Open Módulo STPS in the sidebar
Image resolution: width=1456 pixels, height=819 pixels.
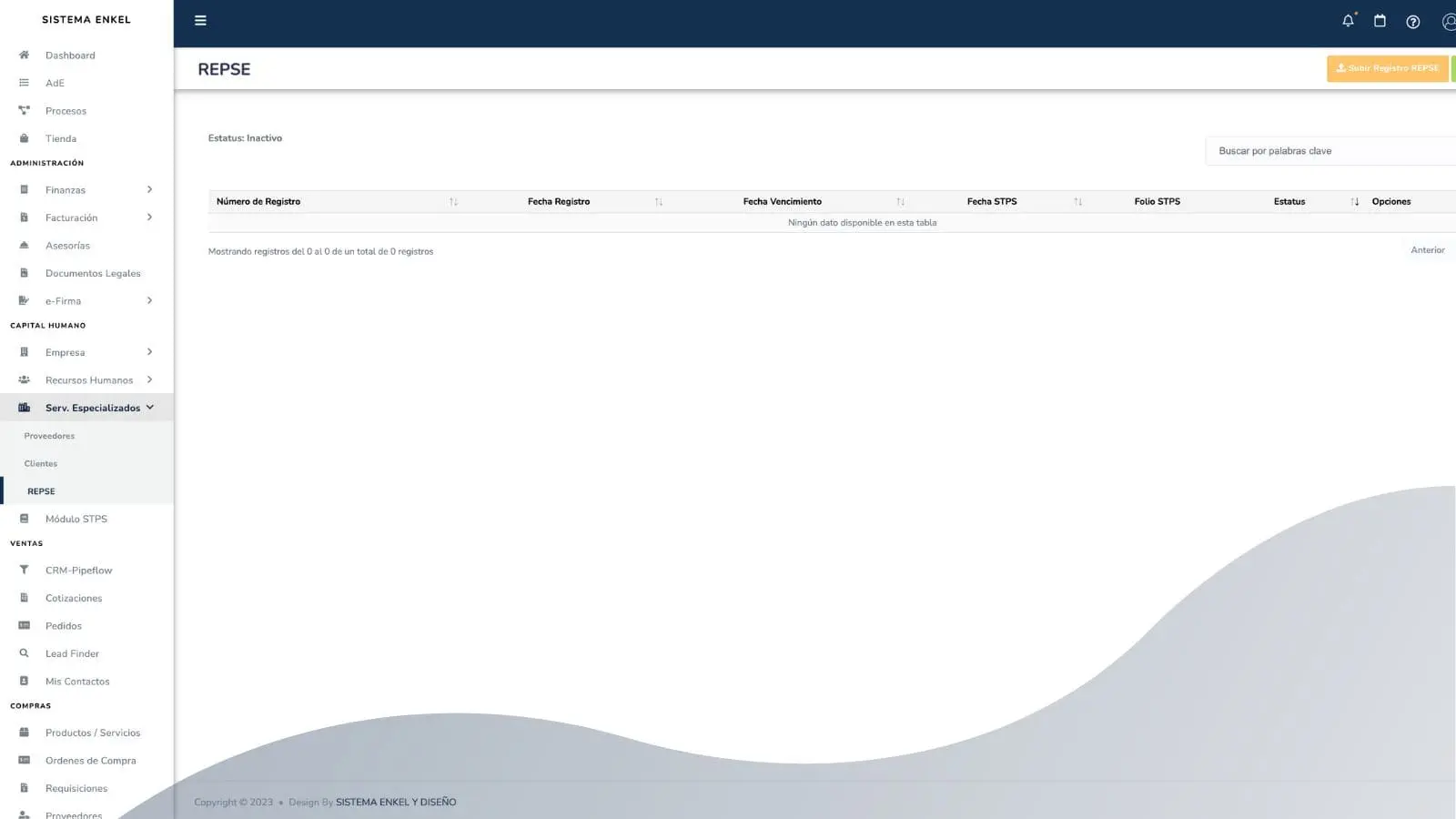tap(76, 519)
